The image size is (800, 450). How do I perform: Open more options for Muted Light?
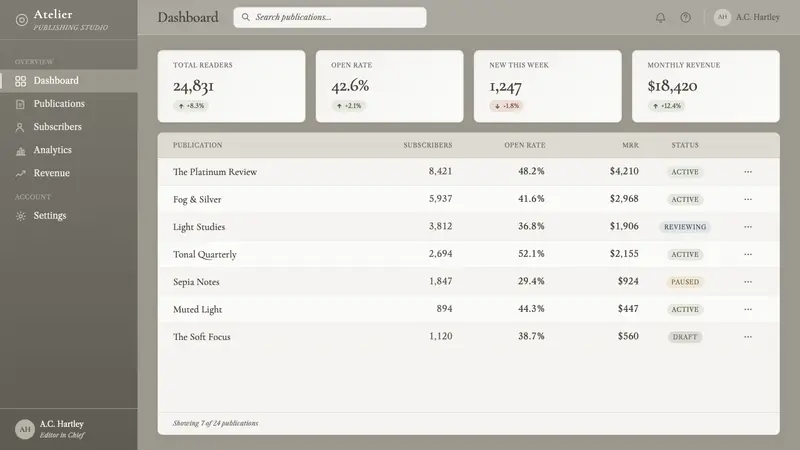point(747,310)
